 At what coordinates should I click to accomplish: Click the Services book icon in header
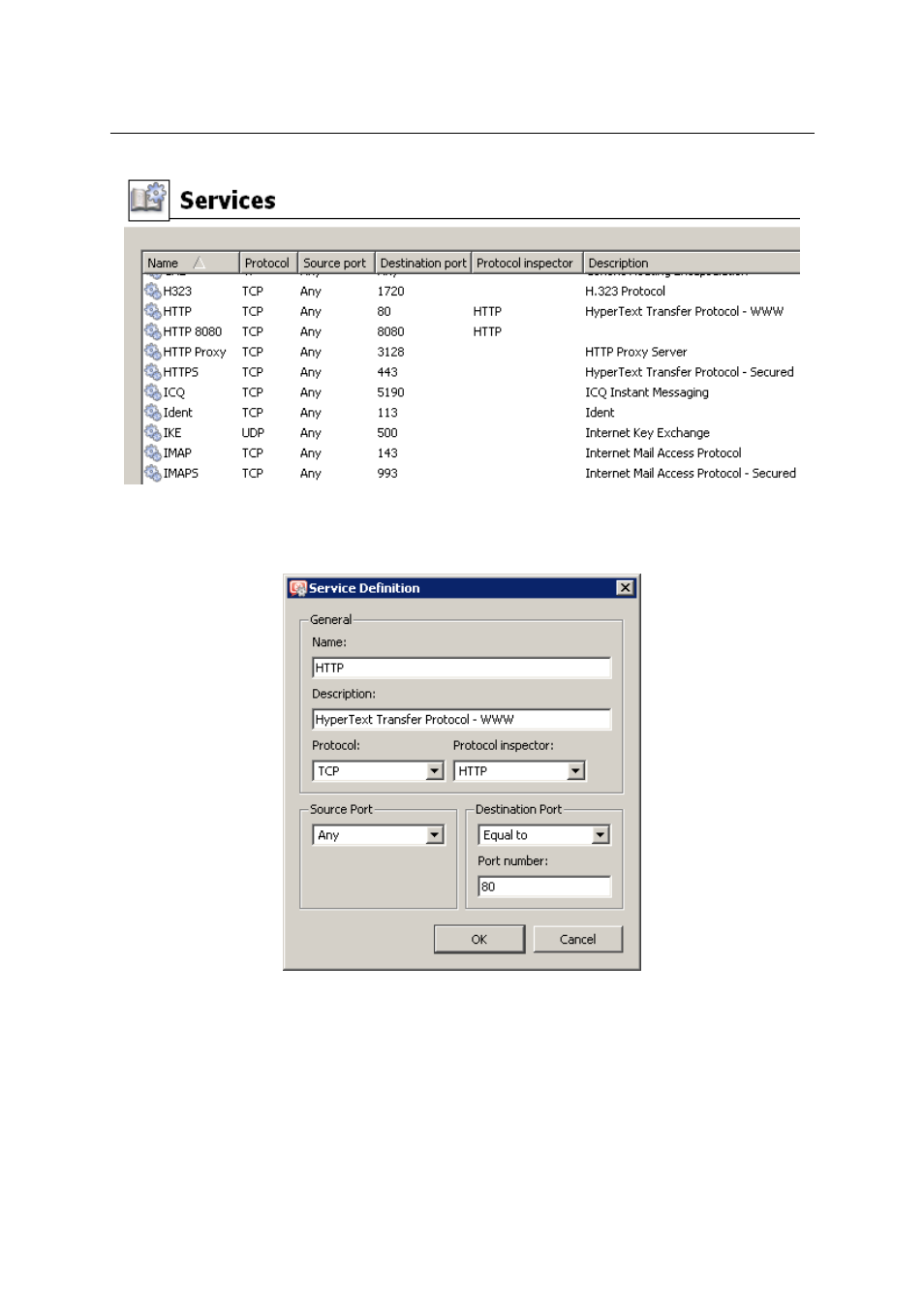149,200
